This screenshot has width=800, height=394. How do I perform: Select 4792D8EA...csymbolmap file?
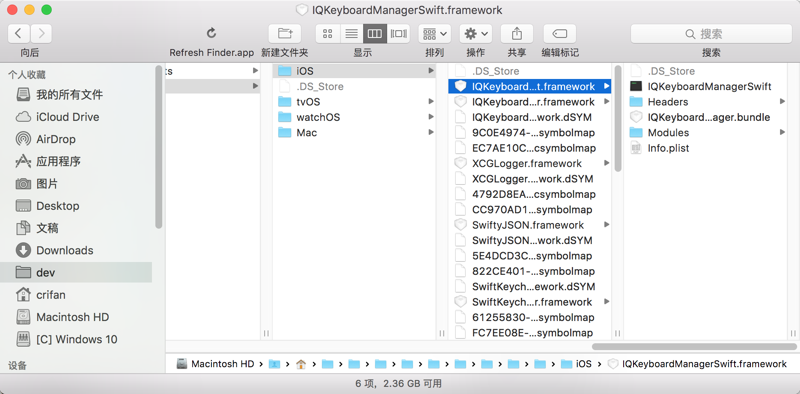[x=530, y=194]
